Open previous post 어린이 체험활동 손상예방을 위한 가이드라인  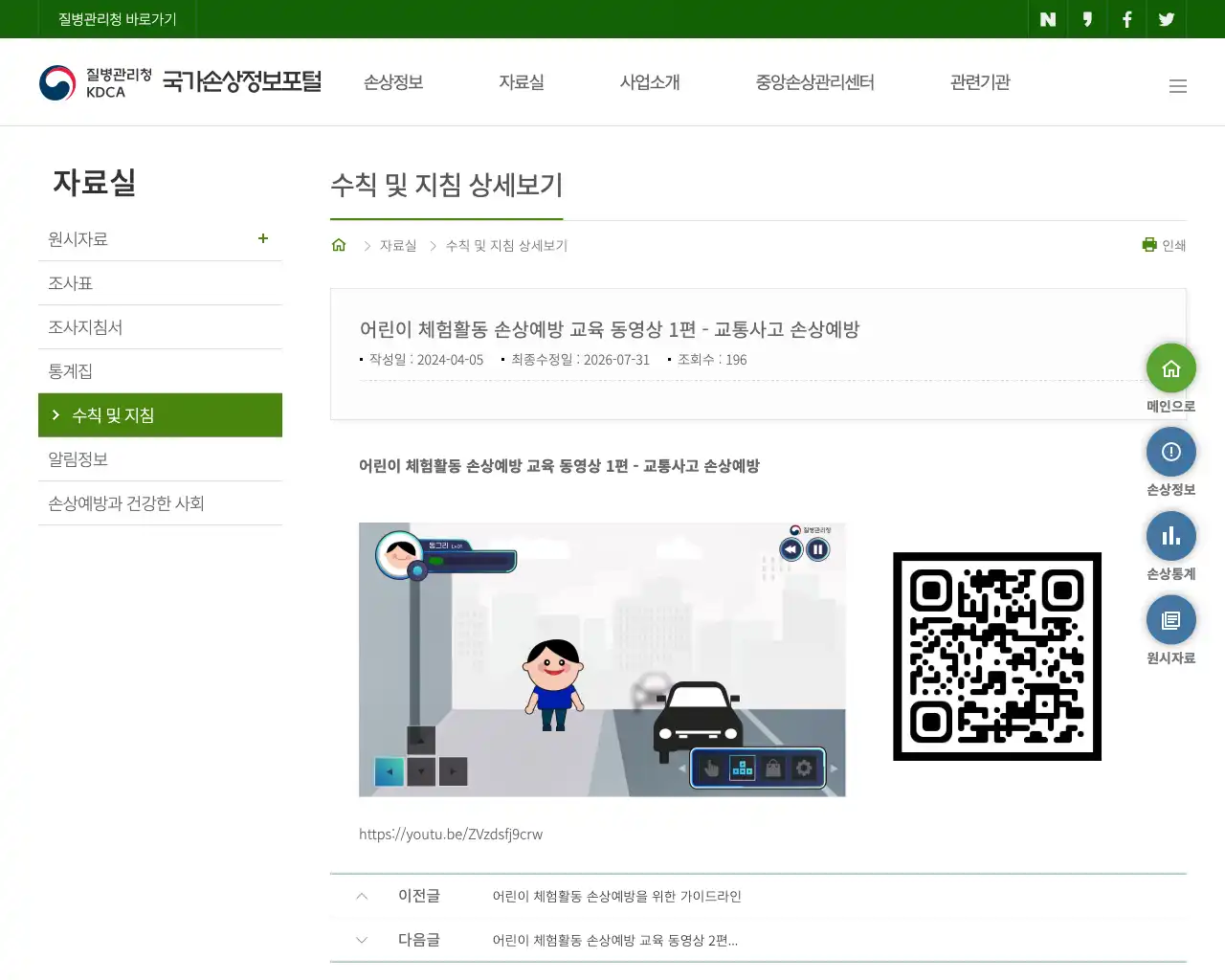(x=617, y=897)
